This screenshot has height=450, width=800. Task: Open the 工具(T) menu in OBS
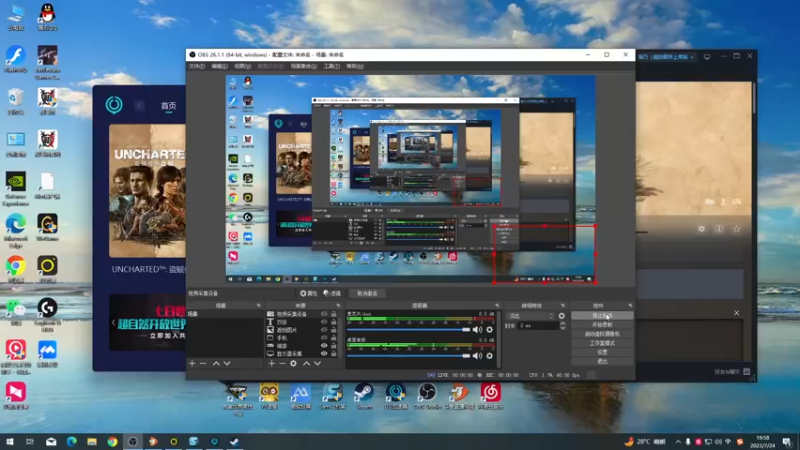click(332, 66)
